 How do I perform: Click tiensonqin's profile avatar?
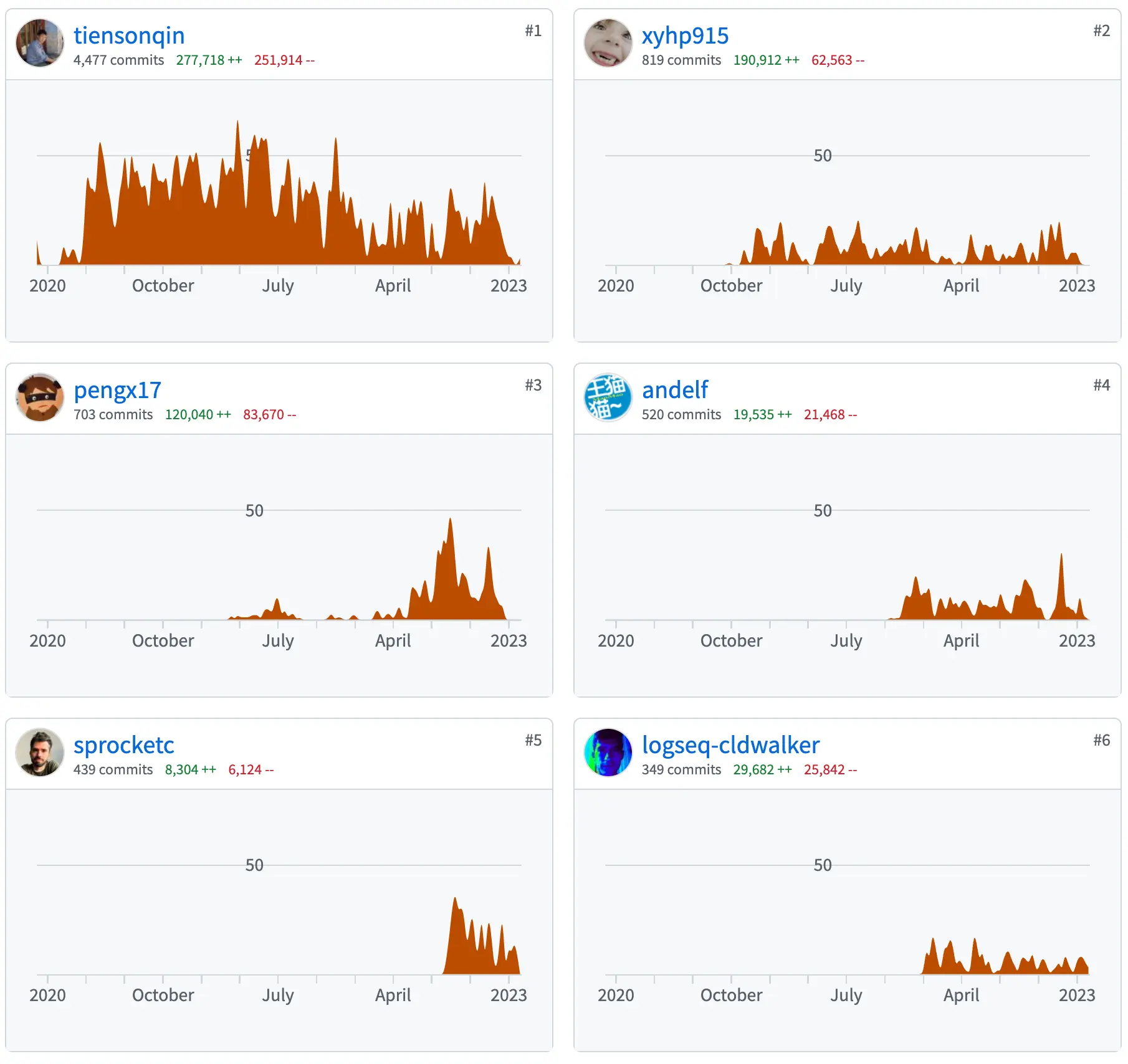pos(40,43)
